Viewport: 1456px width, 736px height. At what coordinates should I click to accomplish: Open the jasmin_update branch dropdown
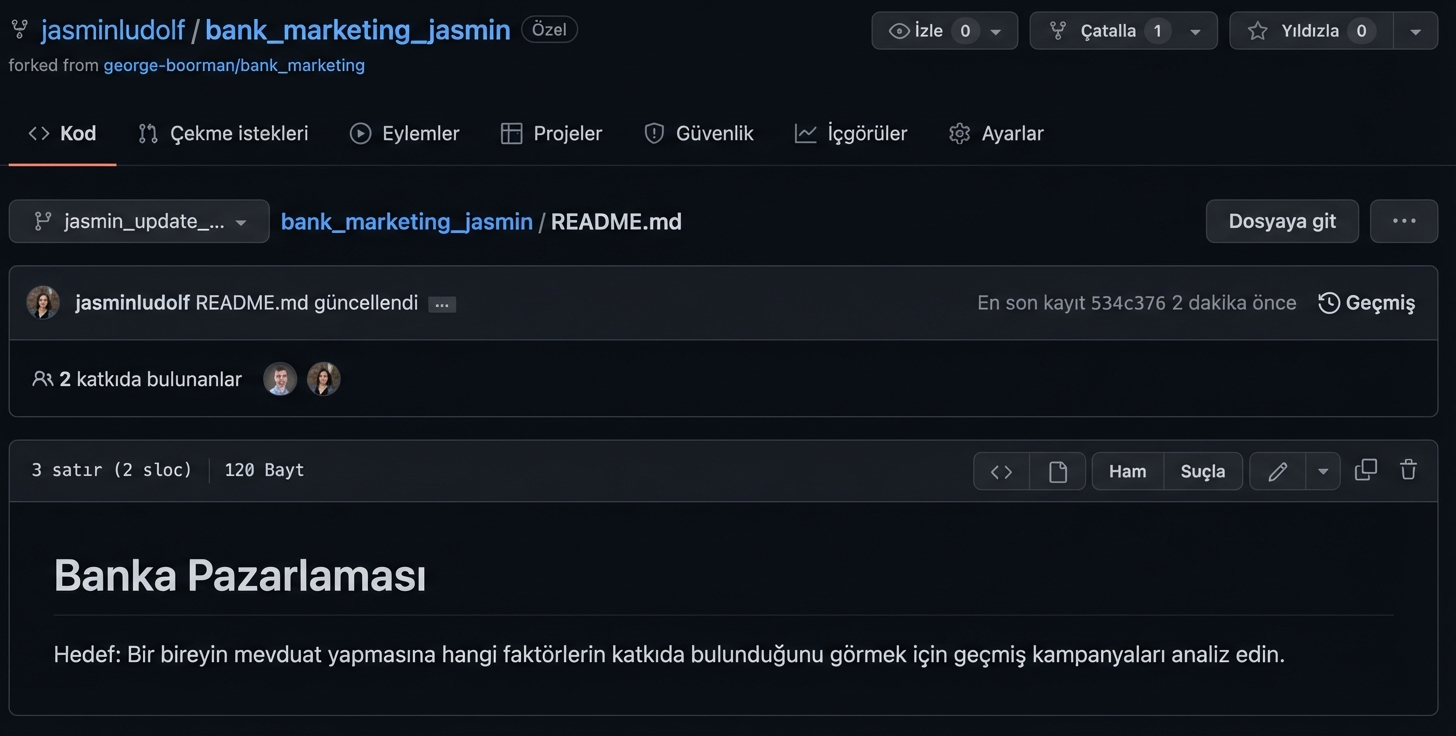[138, 221]
